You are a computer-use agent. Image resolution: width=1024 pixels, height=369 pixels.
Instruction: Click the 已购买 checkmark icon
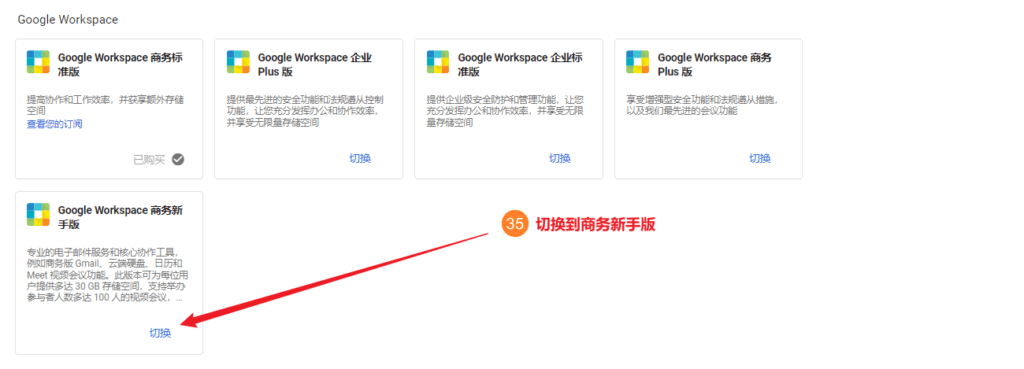pos(178,159)
